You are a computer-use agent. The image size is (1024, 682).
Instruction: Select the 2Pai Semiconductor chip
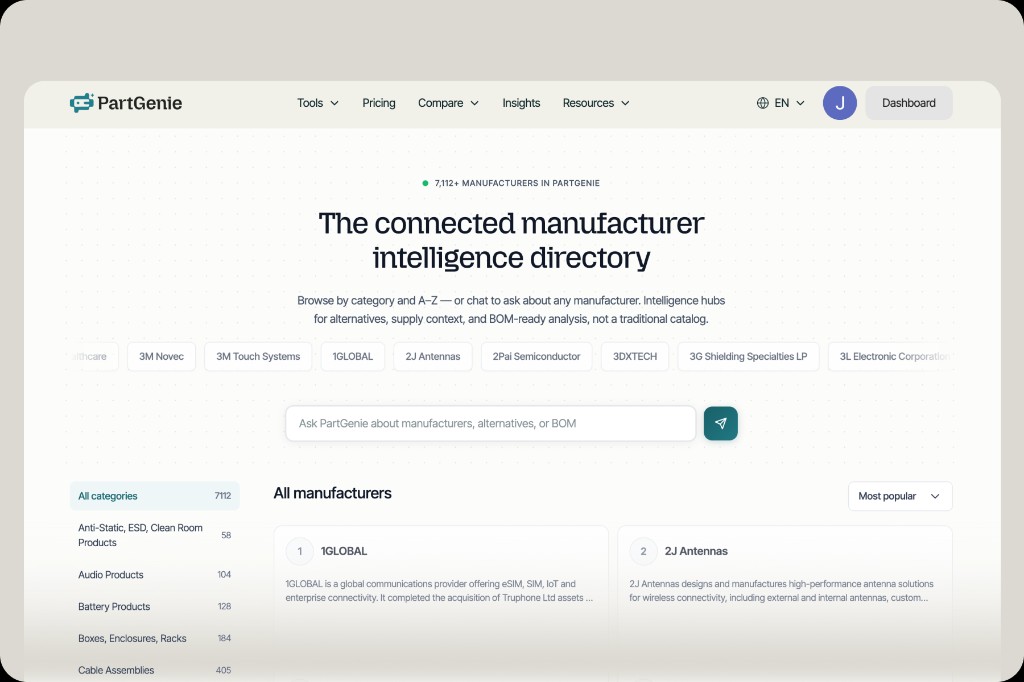coord(536,356)
